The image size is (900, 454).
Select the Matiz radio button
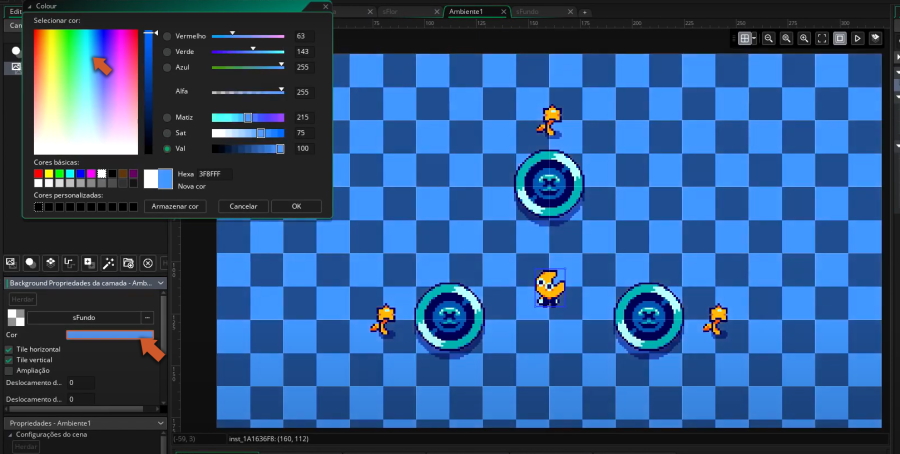[x=167, y=118]
